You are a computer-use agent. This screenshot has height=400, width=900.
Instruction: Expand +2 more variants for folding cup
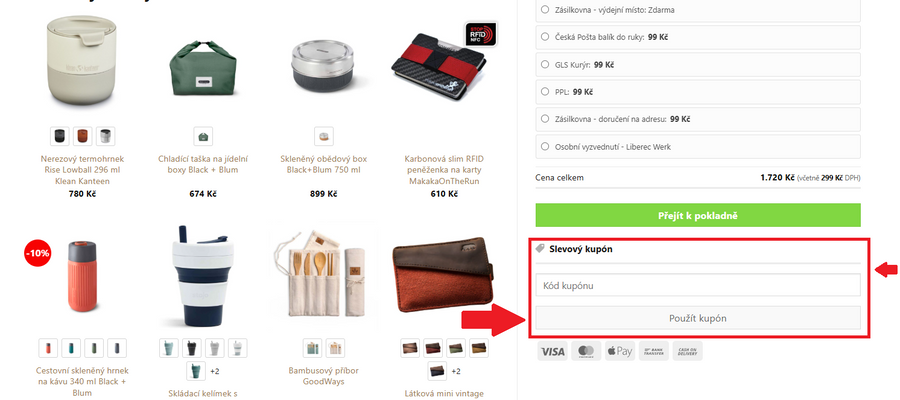click(215, 371)
